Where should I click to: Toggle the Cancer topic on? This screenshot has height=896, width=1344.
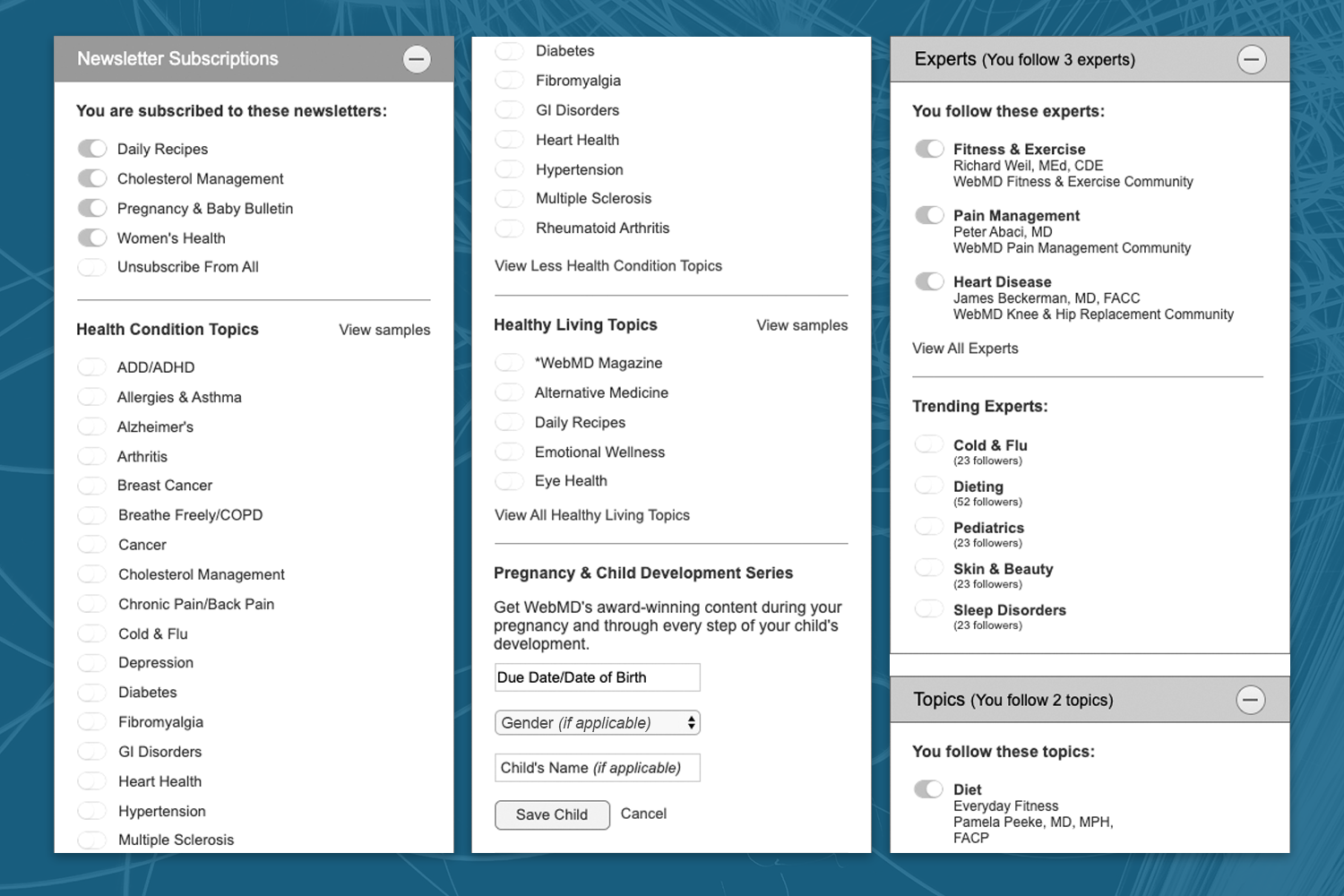click(x=92, y=544)
